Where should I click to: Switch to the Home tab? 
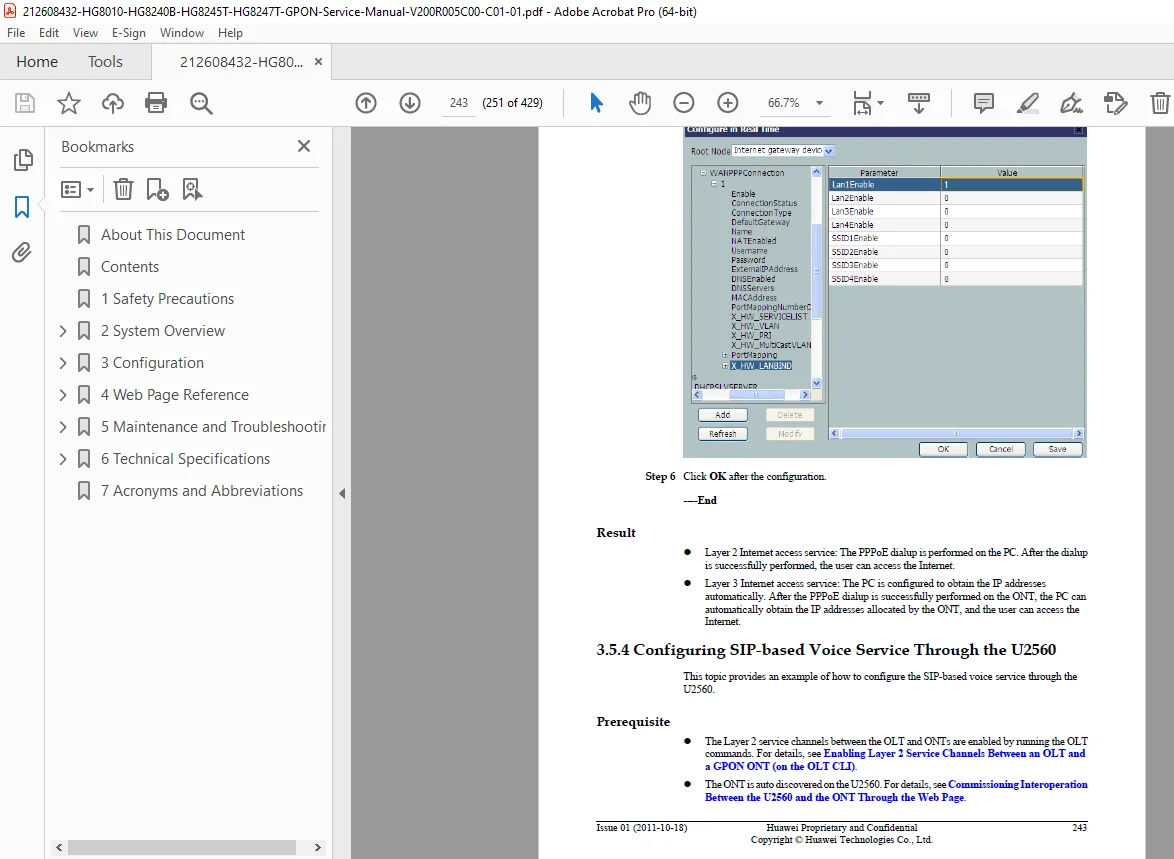click(x=37, y=61)
